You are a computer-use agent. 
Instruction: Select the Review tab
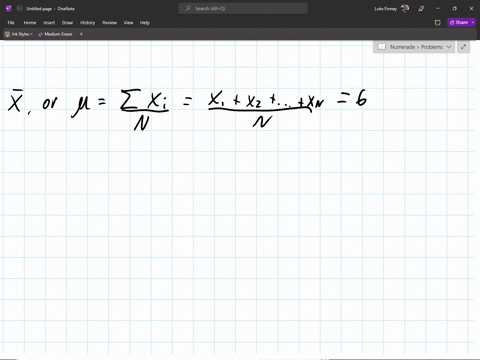[x=109, y=23]
